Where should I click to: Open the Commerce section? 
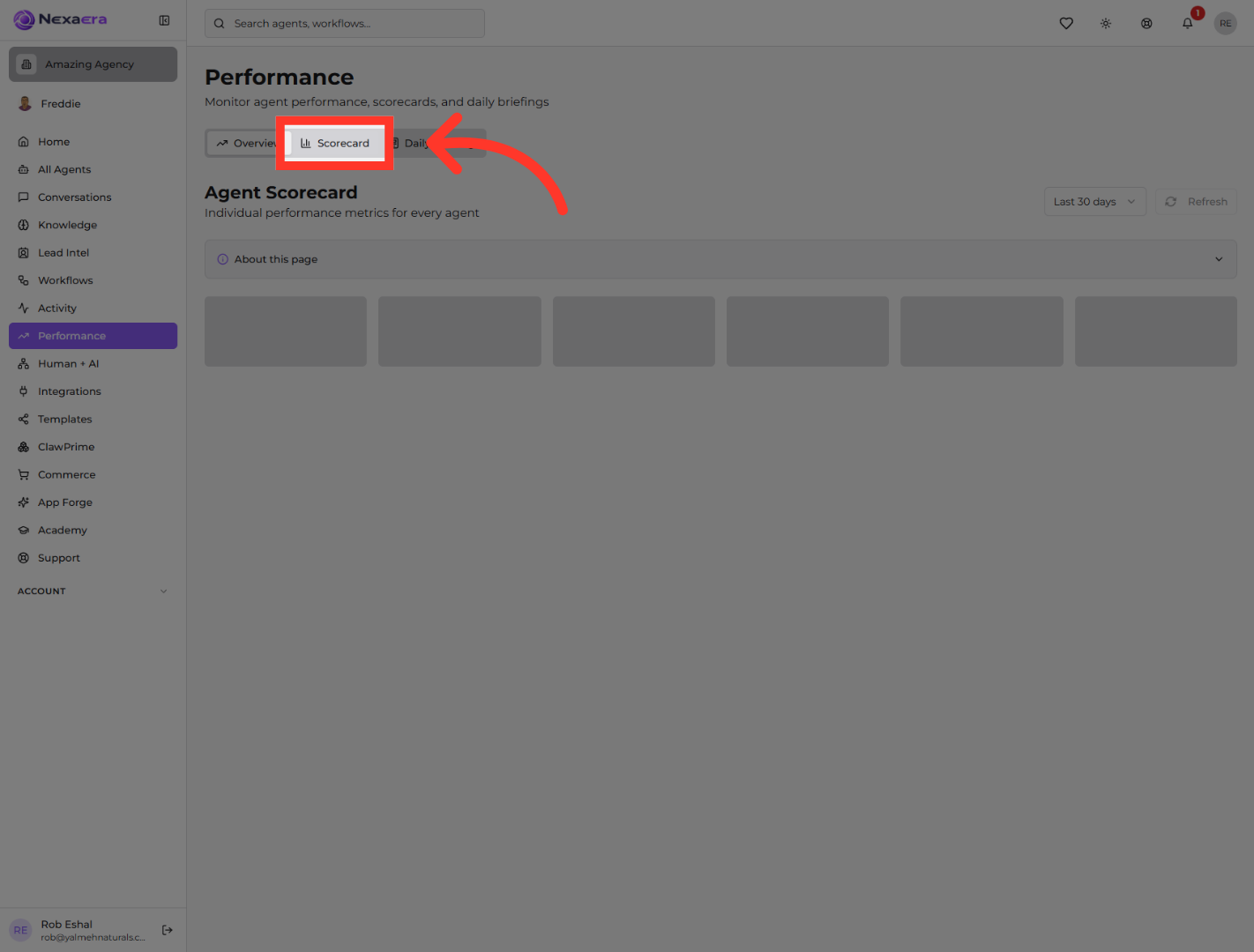pyautogui.click(x=93, y=475)
